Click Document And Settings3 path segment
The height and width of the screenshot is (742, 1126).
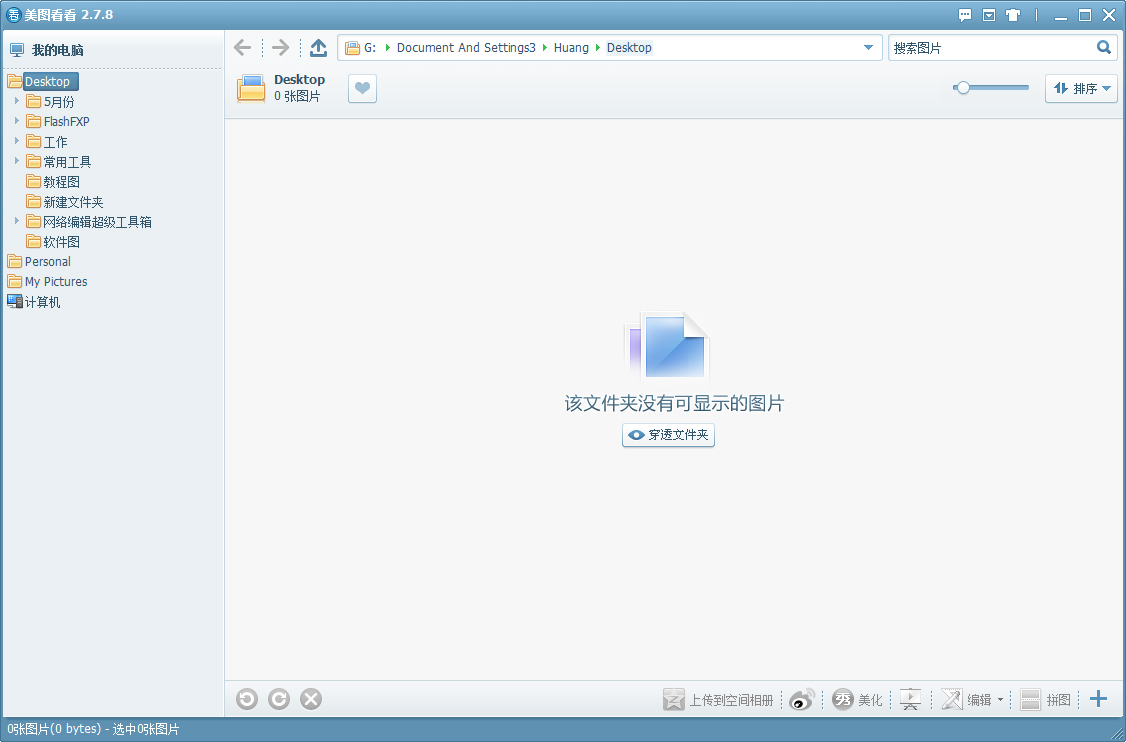point(466,47)
